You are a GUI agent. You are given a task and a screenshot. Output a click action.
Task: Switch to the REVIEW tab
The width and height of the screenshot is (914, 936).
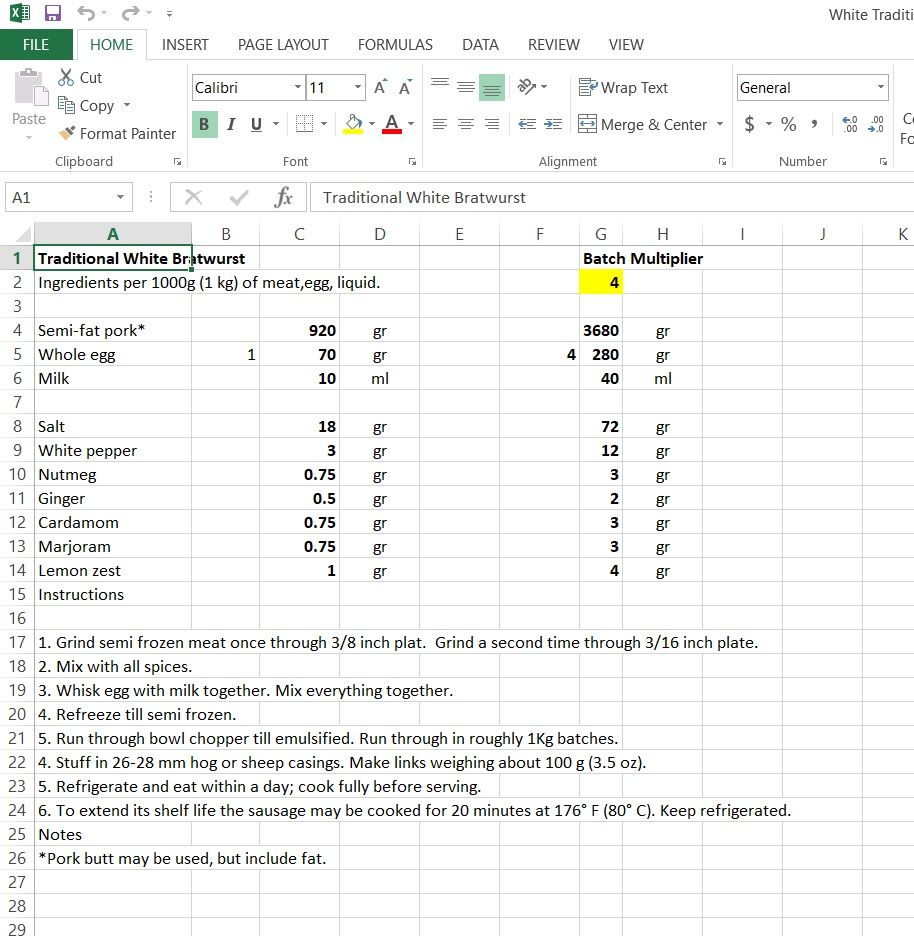[553, 45]
